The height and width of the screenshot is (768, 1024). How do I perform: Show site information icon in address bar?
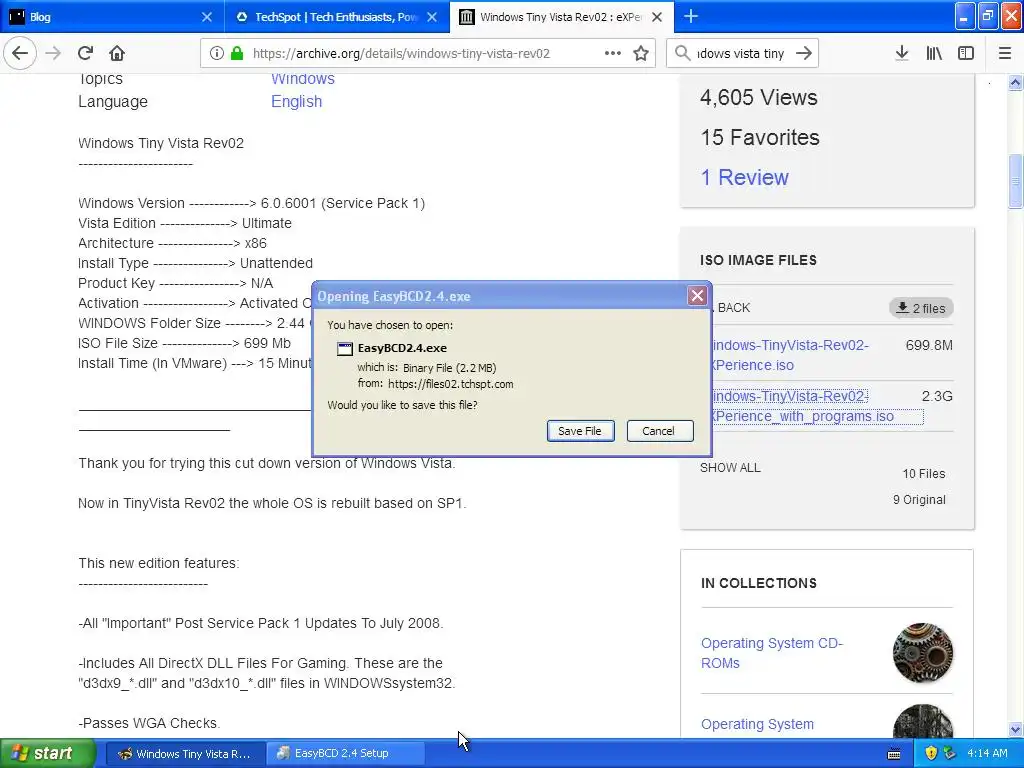tap(216, 53)
